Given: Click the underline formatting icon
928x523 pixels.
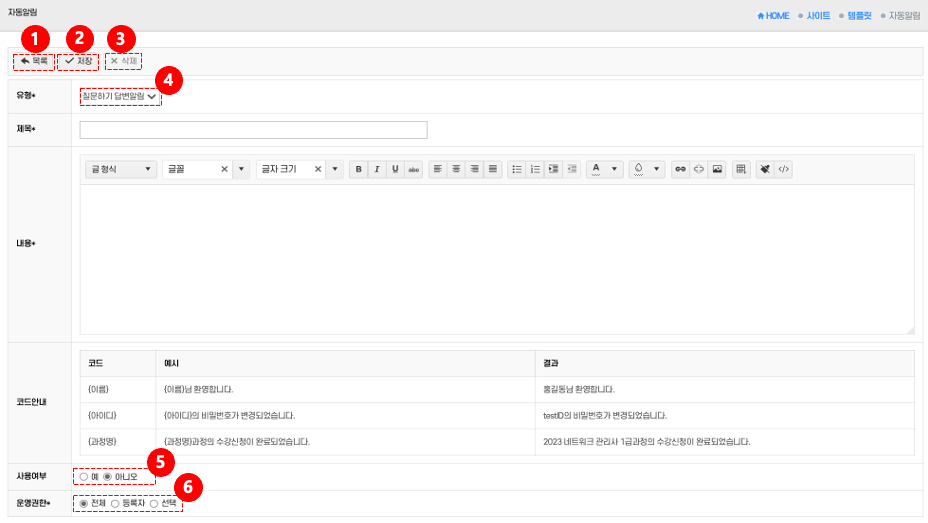Looking at the screenshot, I should click(395, 170).
